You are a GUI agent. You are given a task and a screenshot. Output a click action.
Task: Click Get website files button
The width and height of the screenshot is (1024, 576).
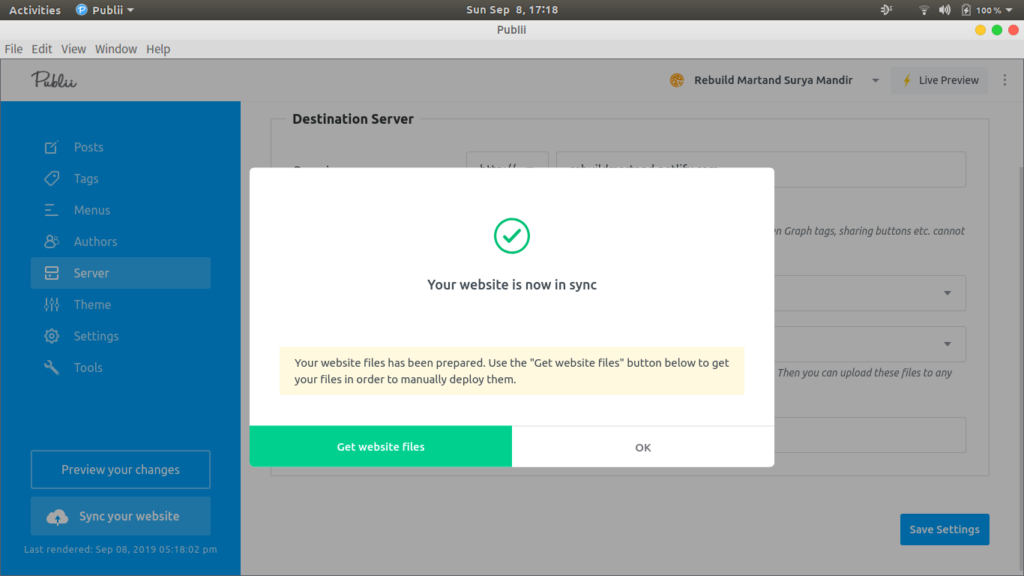click(x=381, y=447)
